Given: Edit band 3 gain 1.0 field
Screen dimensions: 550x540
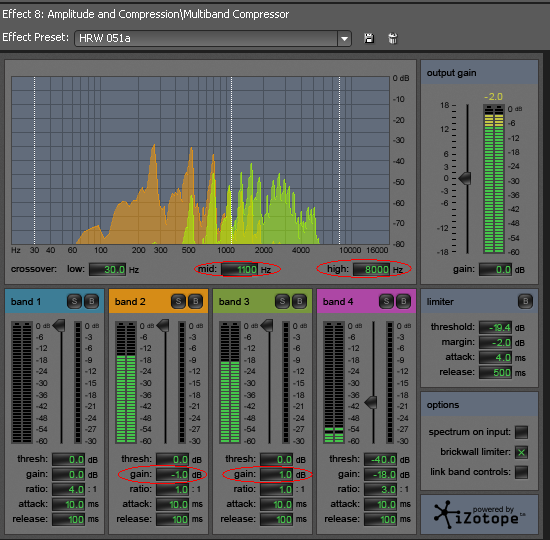Looking at the screenshot, I should pos(276,474).
